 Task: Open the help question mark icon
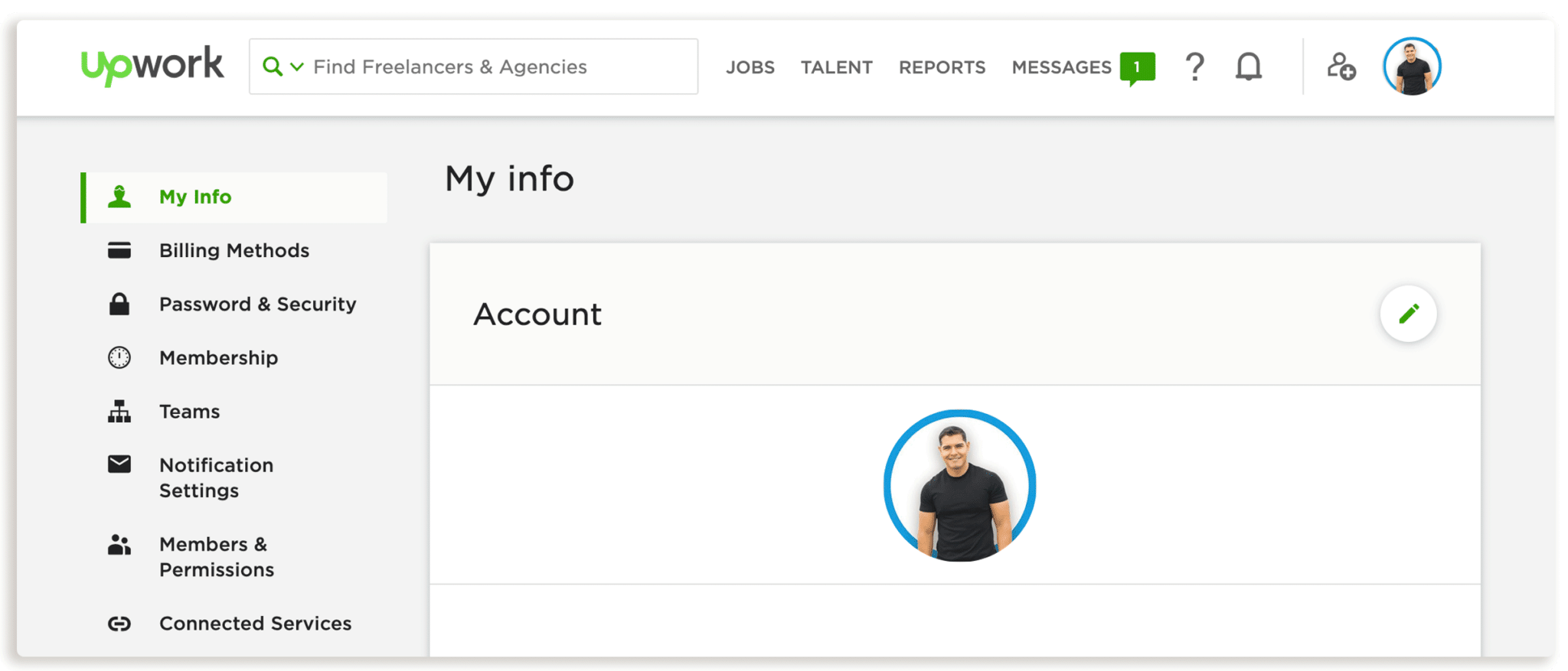click(x=1194, y=67)
